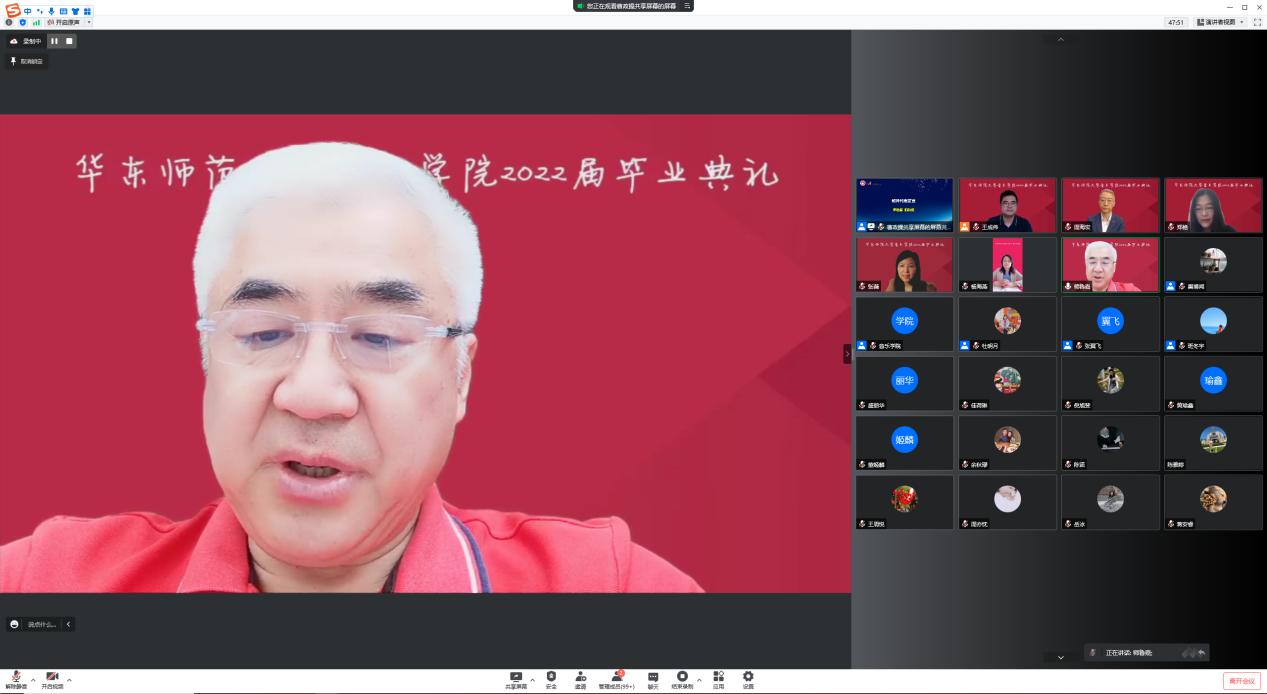The width and height of the screenshot is (1267, 694).
Task: Turn on camera with 开启视频 button
Action: tap(52, 679)
